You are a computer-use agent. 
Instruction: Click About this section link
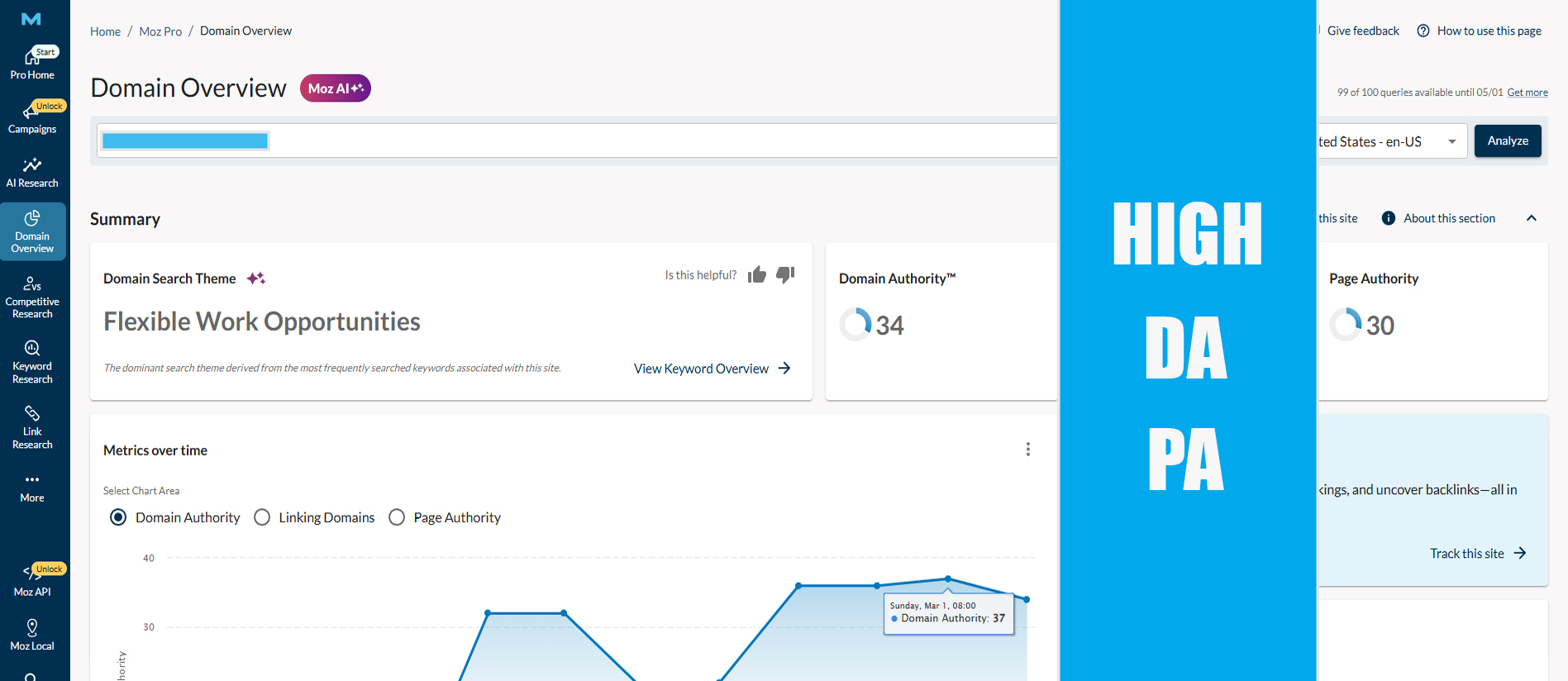click(x=1449, y=218)
